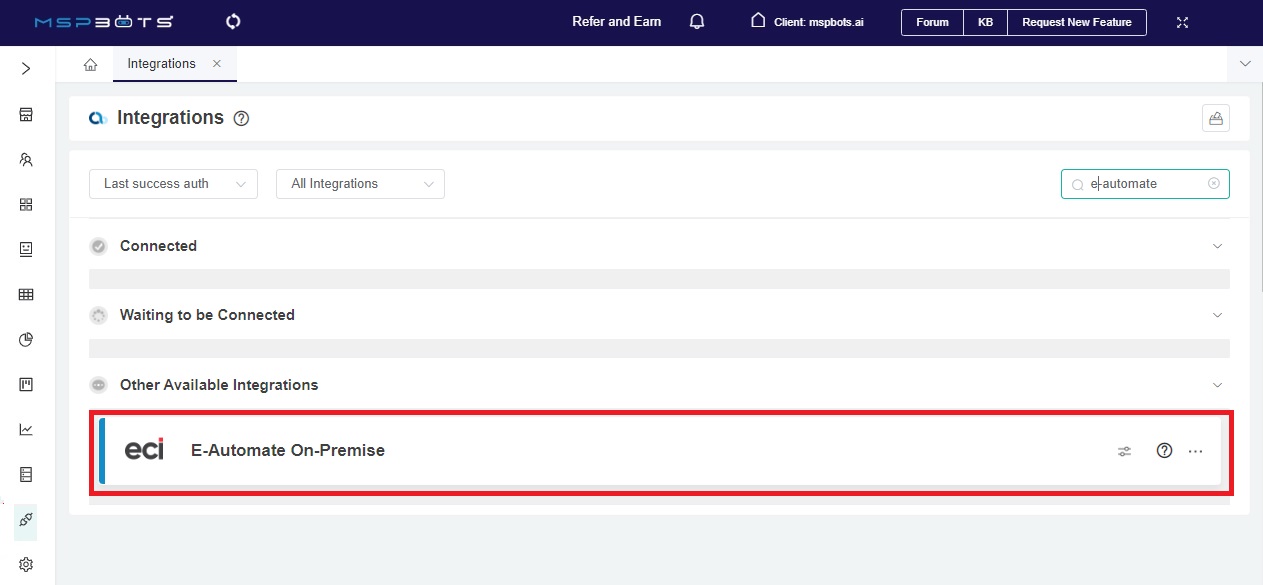Viewport: 1263px width, 585px height.
Task: Open the E-Automate settings sliders icon
Action: (1124, 451)
